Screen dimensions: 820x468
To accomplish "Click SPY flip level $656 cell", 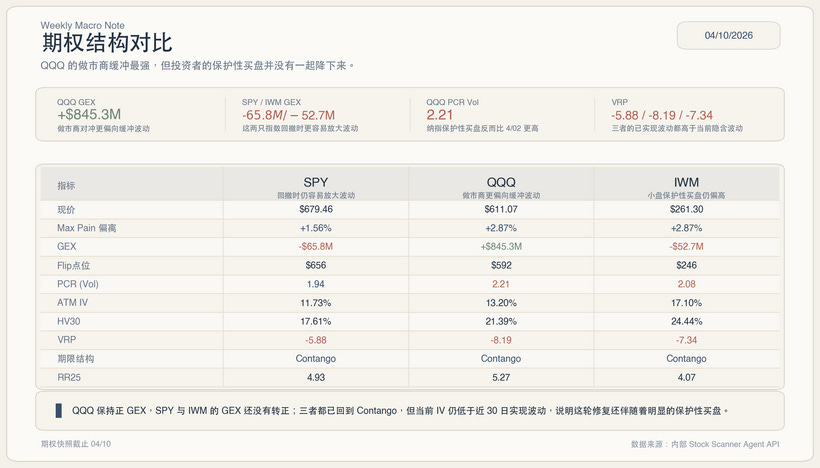I will coord(316,265).
